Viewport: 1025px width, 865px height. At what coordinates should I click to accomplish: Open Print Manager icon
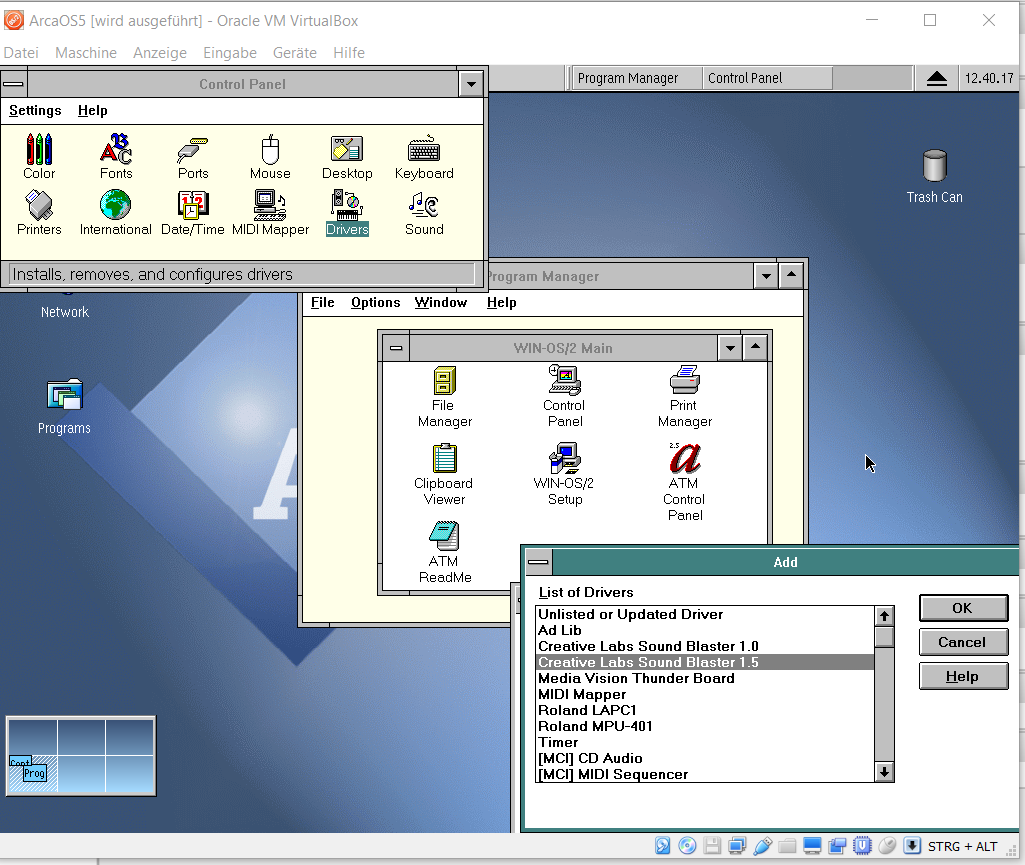[684, 396]
